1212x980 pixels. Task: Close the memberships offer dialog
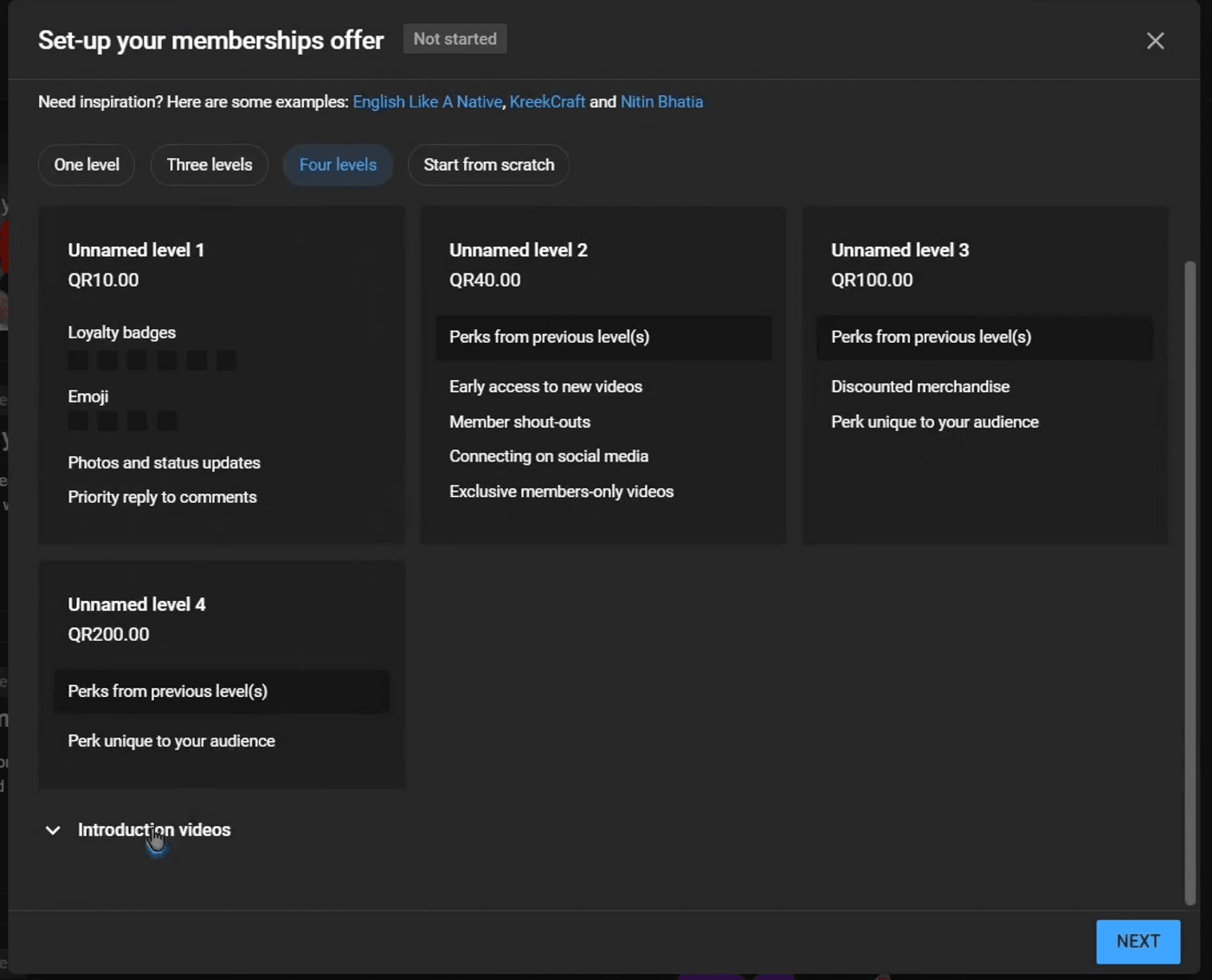coord(1155,41)
